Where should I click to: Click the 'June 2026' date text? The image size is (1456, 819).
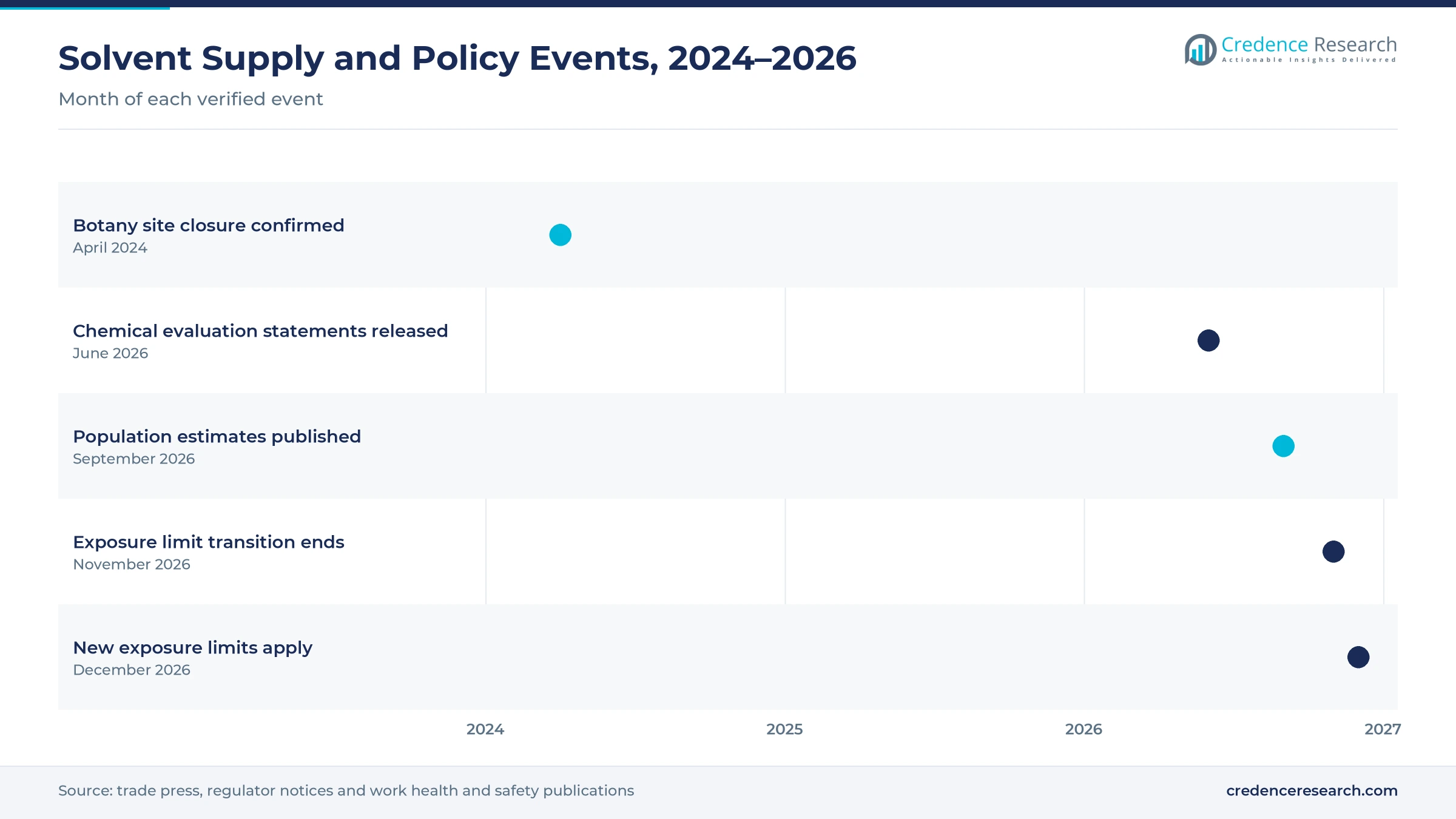[x=110, y=353]
